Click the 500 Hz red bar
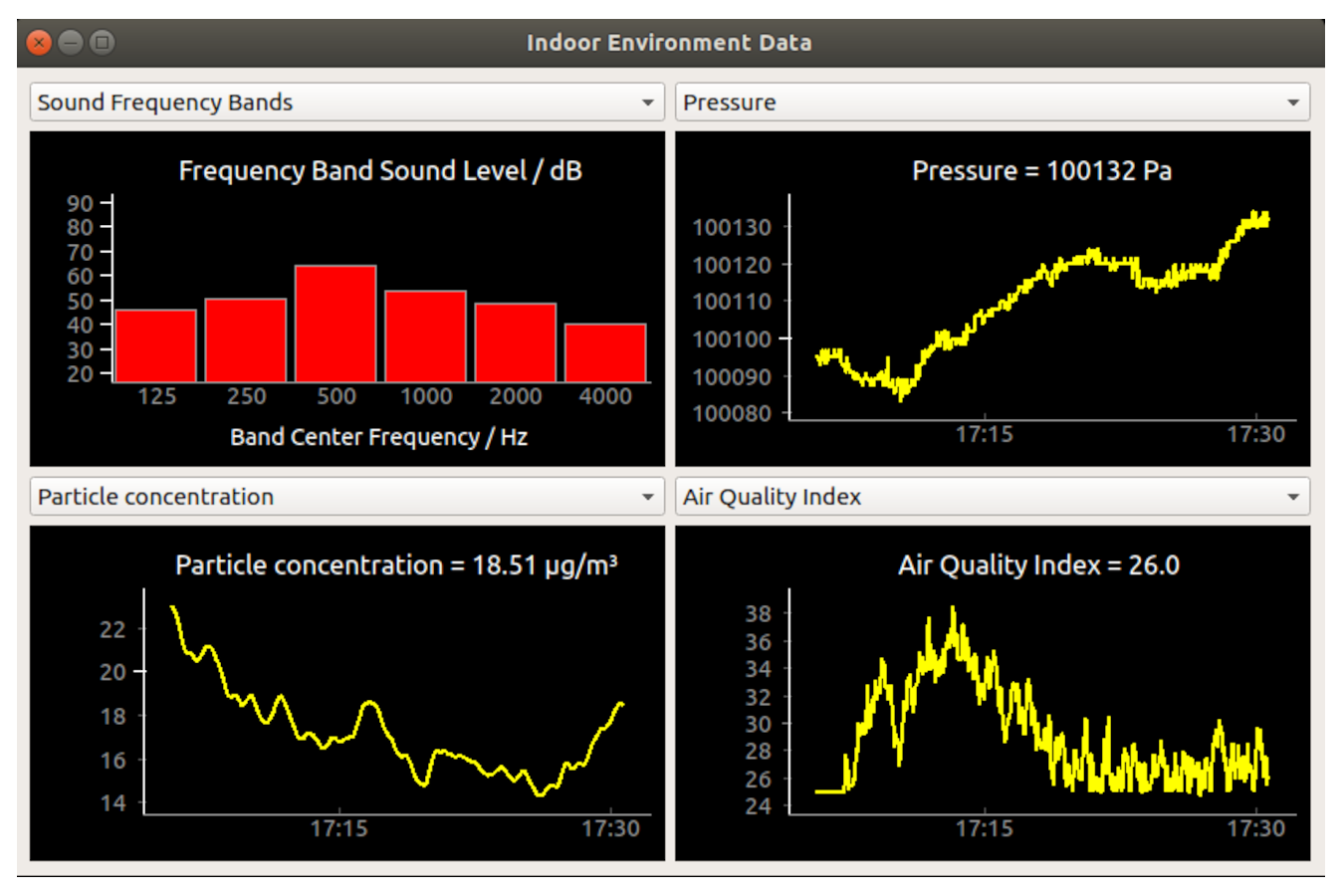 336,324
